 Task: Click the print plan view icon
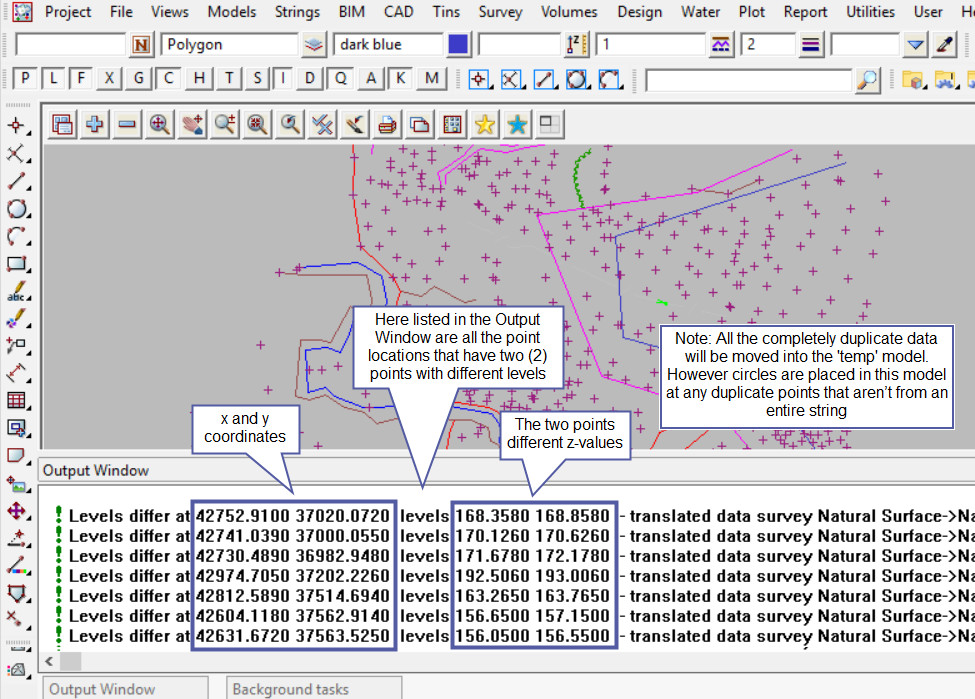point(388,124)
